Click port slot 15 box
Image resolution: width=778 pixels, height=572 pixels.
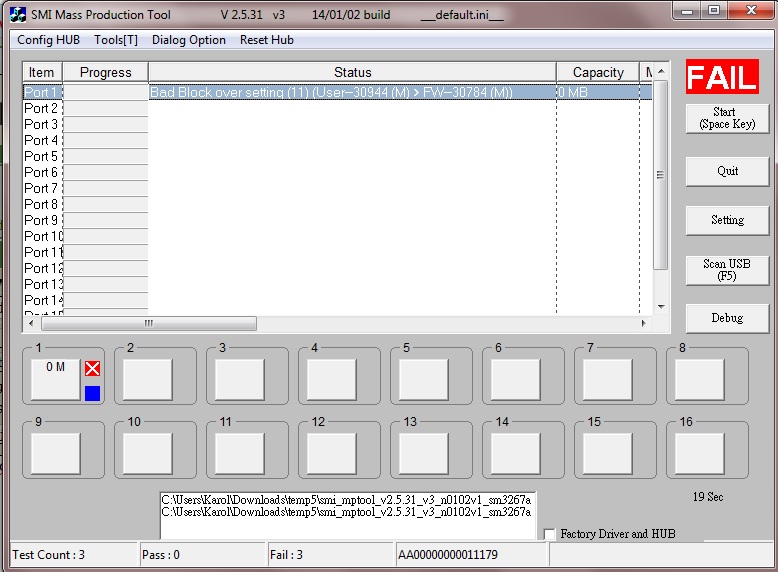[x=607, y=453]
